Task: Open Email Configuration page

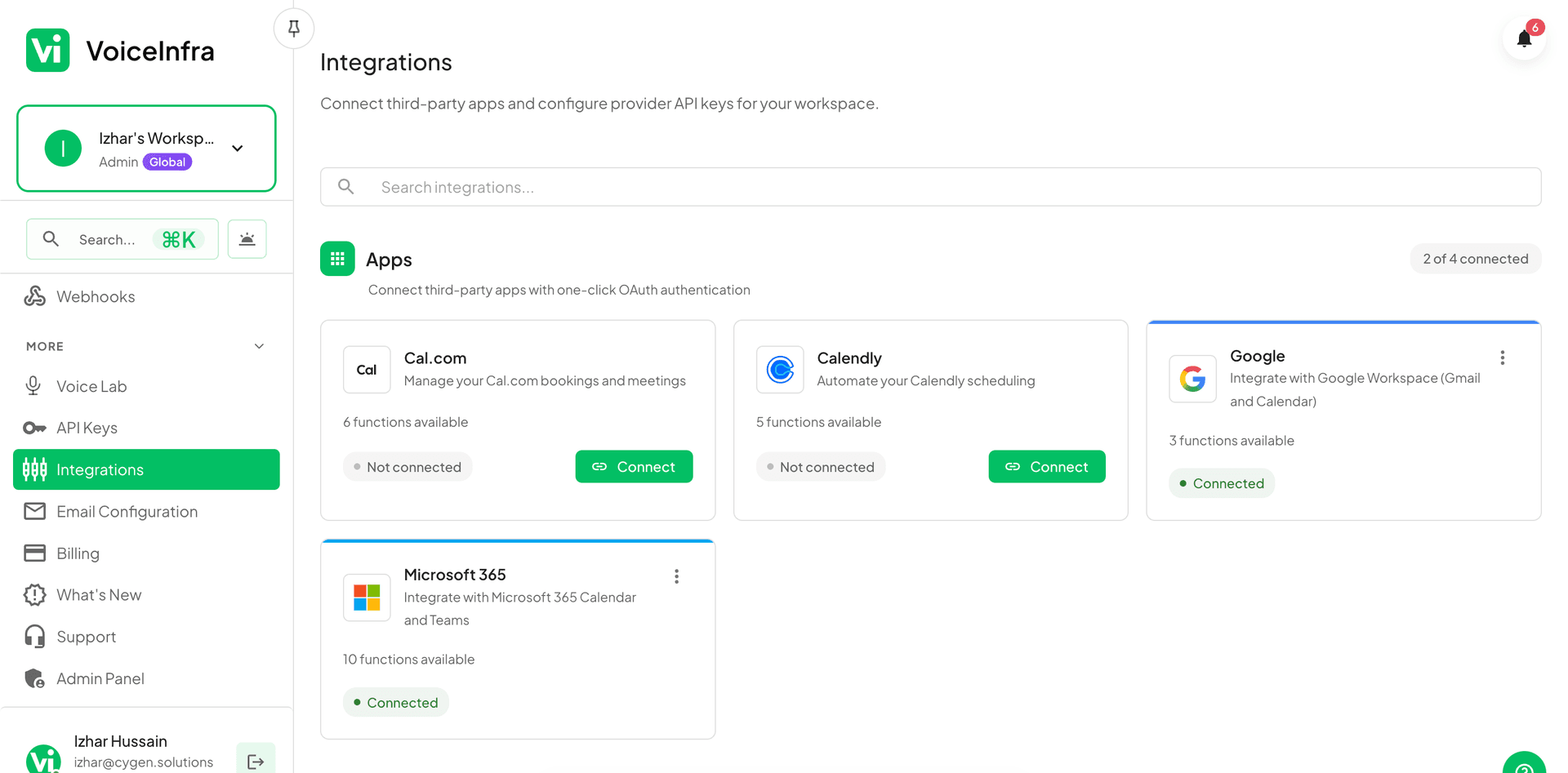Action: pos(127,512)
